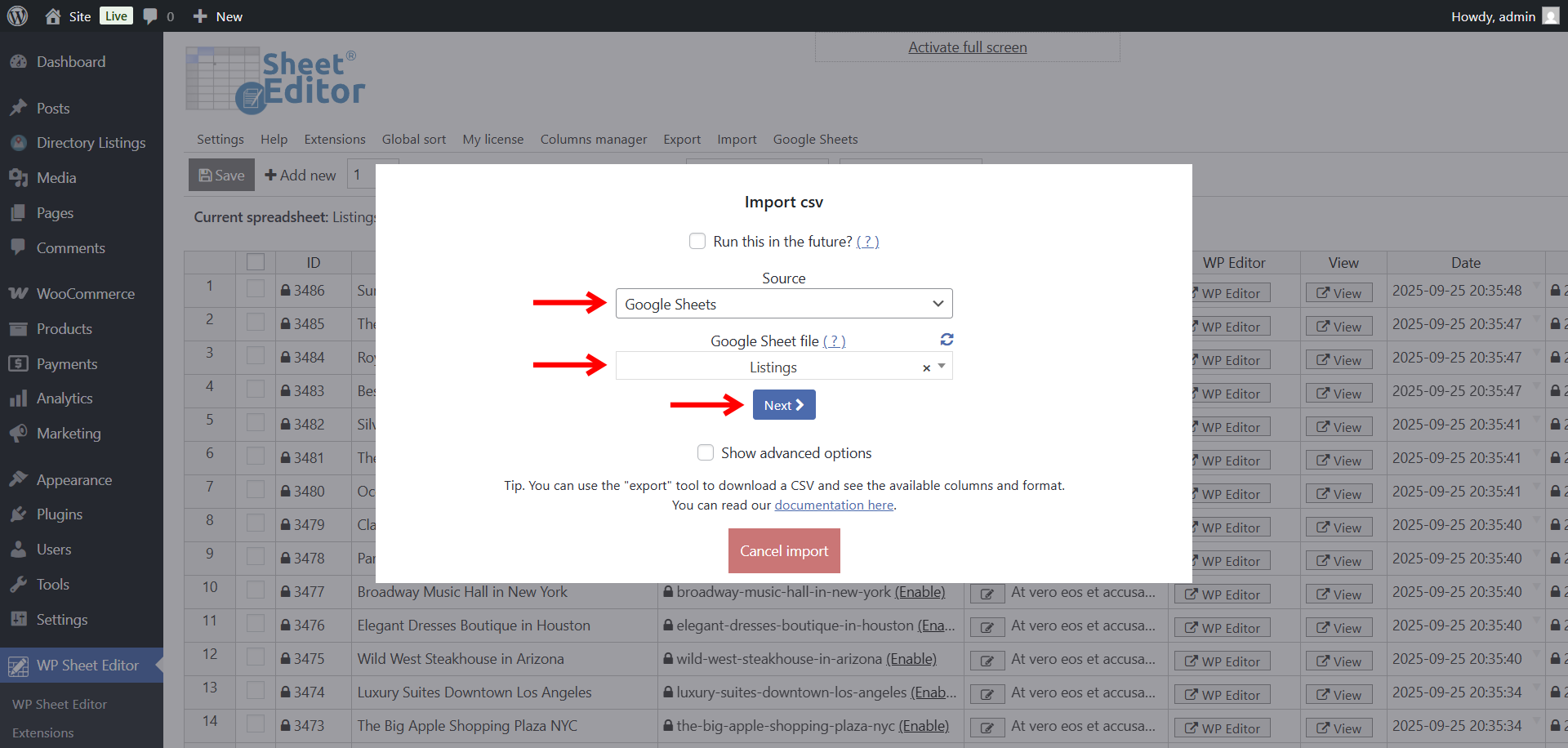Click Activate full screen
Screen dimensions: 1568x748
pyautogui.click(x=968, y=47)
